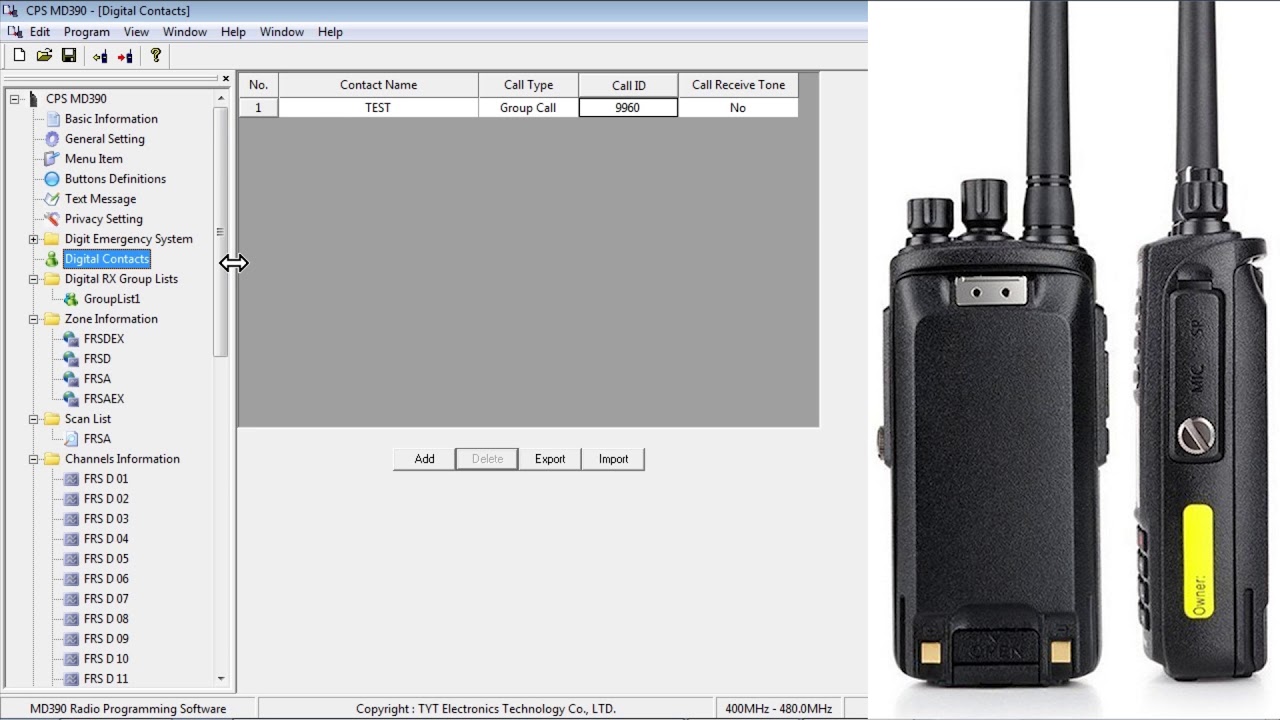The width and height of the screenshot is (1280, 720).
Task: Select the GroupList1 group icon
Action: click(x=71, y=299)
